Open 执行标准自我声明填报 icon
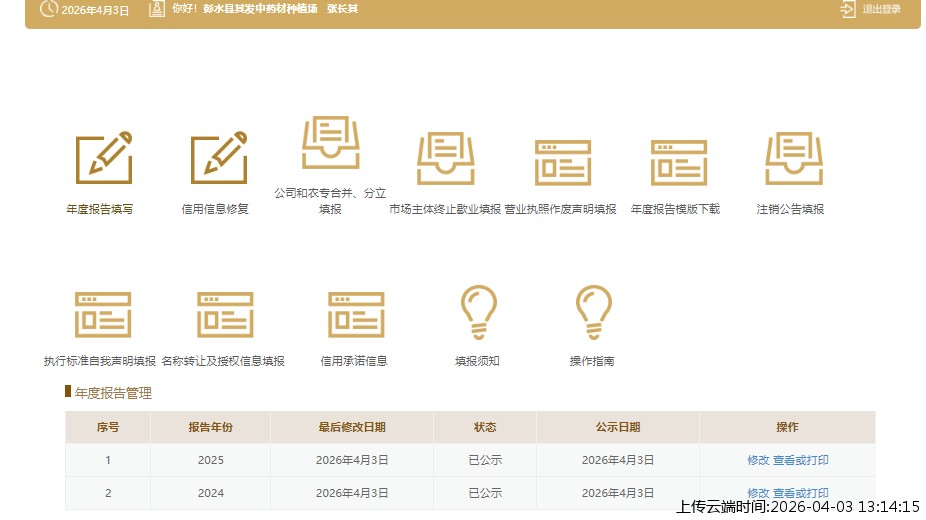926x520 pixels. pos(102,315)
